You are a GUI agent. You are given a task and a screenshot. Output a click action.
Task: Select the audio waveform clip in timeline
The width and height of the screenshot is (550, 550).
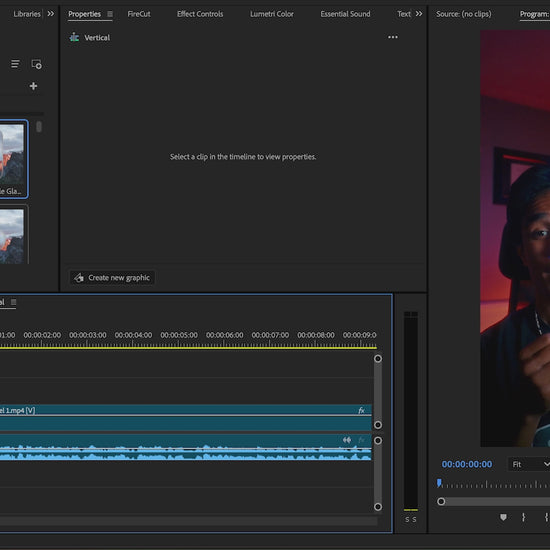tap(186, 447)
